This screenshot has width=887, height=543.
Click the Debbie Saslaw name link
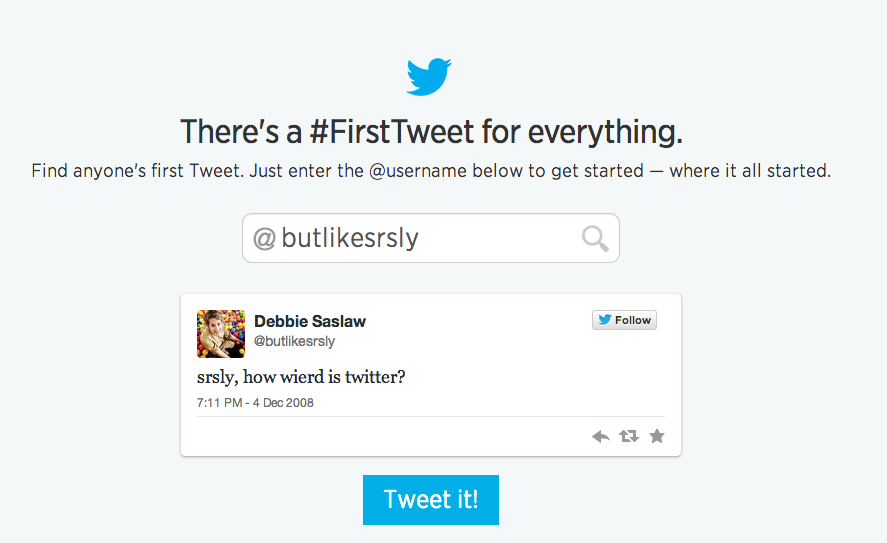[310, 321]
